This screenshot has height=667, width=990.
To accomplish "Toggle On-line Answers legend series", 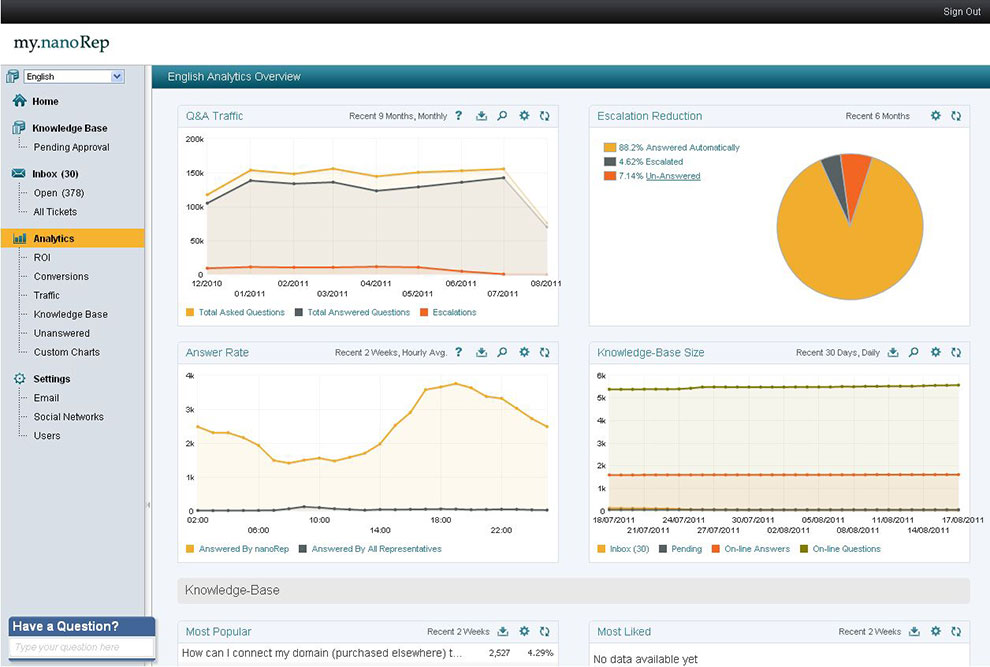I will click(x=751, y=549).
